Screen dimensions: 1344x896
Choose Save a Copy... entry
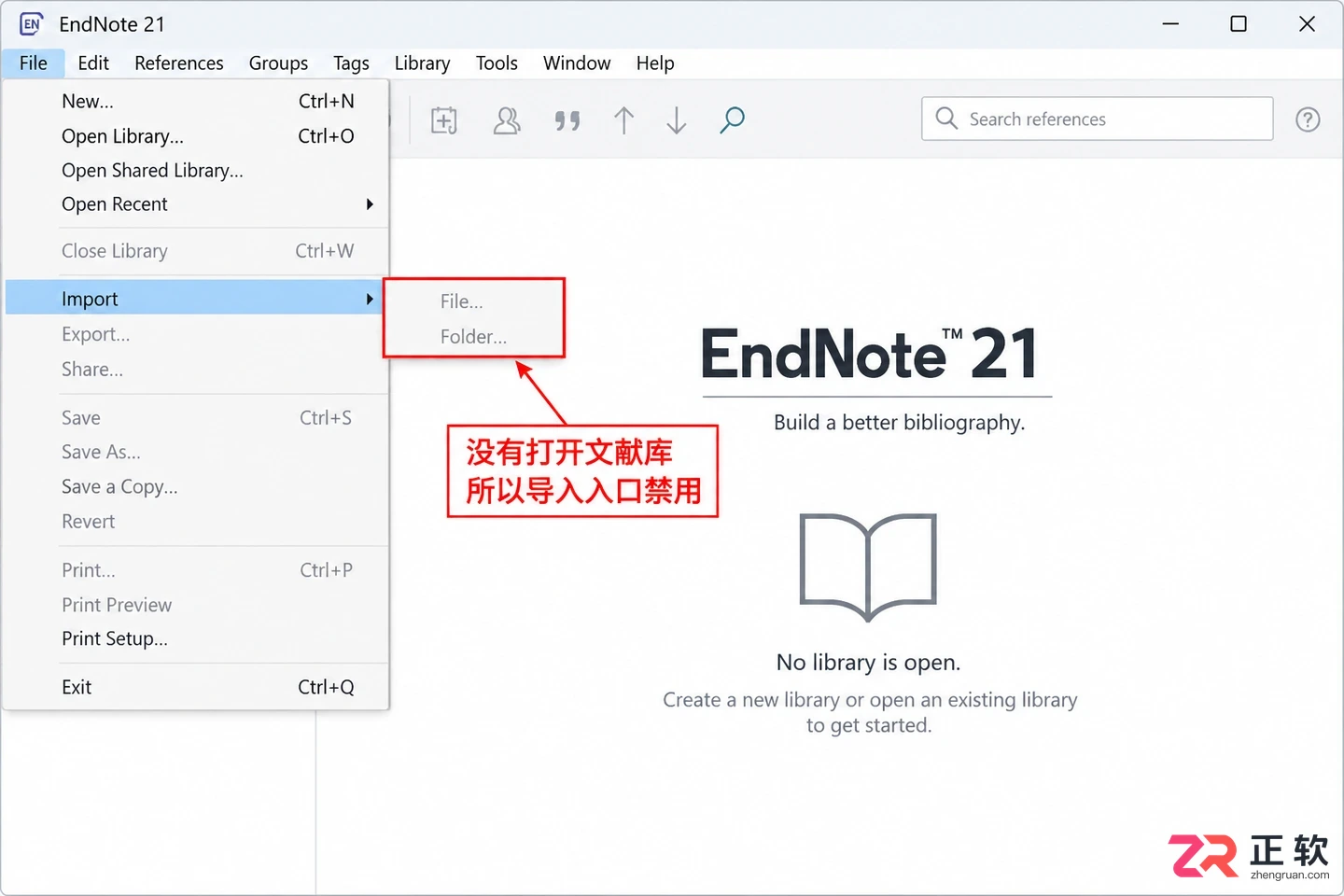coord(196,487)
